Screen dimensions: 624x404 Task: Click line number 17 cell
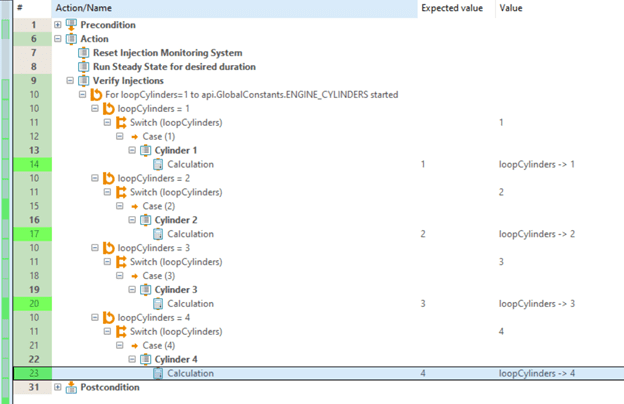(33, 234)
